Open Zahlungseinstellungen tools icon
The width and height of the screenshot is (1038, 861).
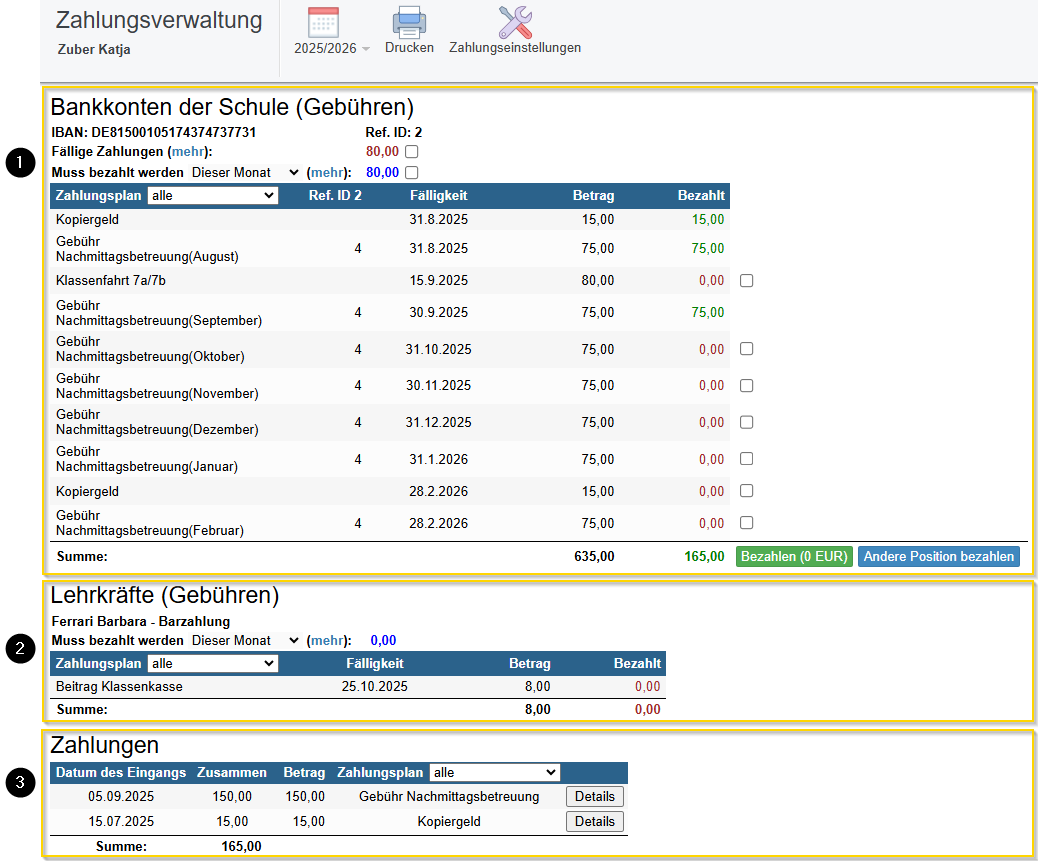tap(515, 23)
